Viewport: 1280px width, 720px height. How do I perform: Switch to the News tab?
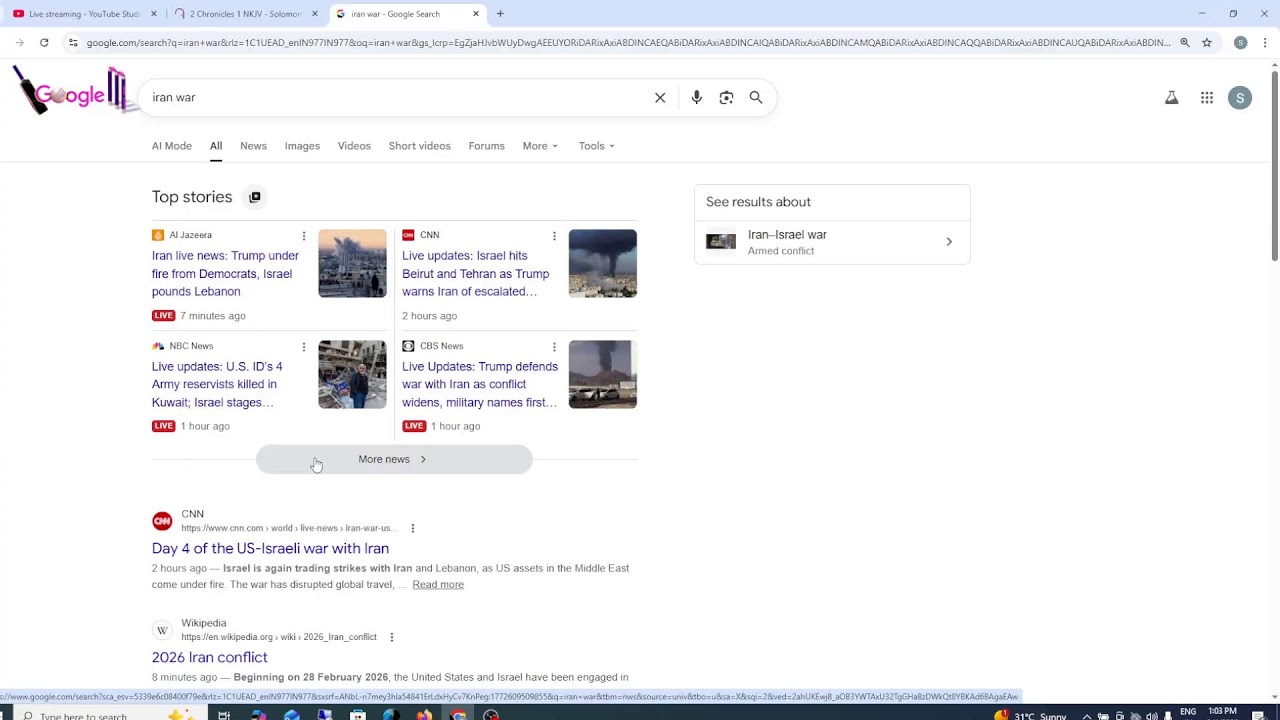pos(253,146)
